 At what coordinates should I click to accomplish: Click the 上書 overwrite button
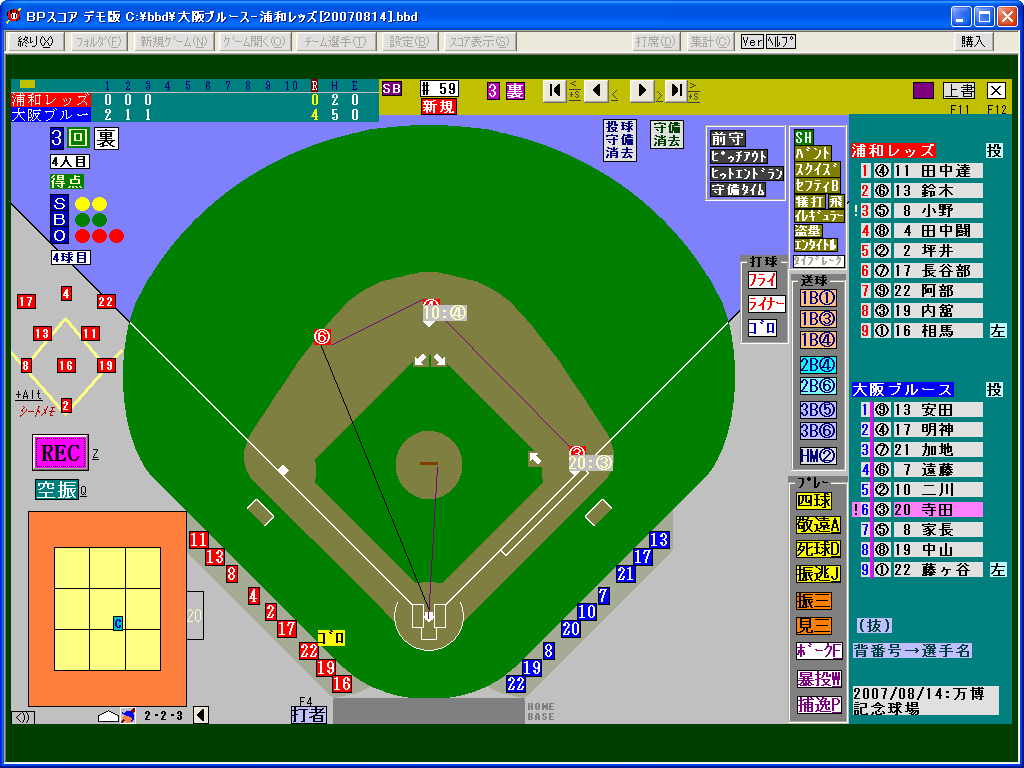[x=959, y=90]
